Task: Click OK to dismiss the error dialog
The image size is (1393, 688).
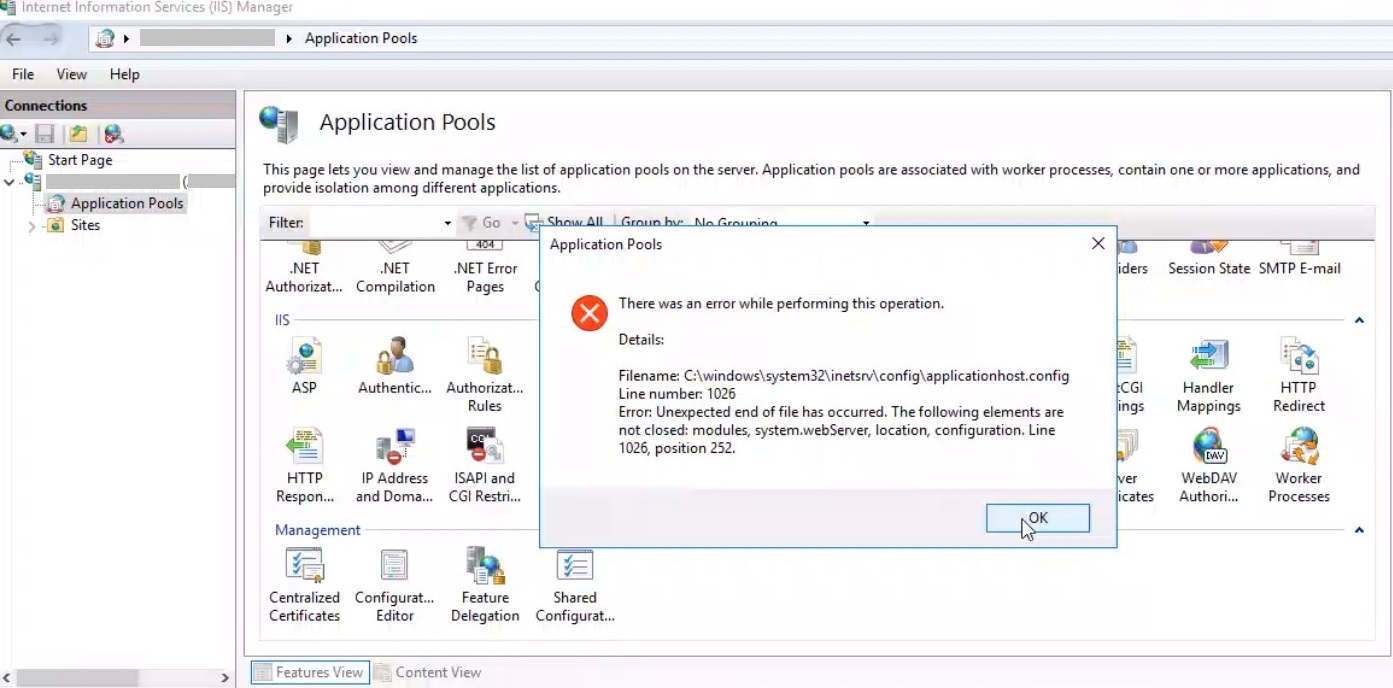Action: (1037, 518)
